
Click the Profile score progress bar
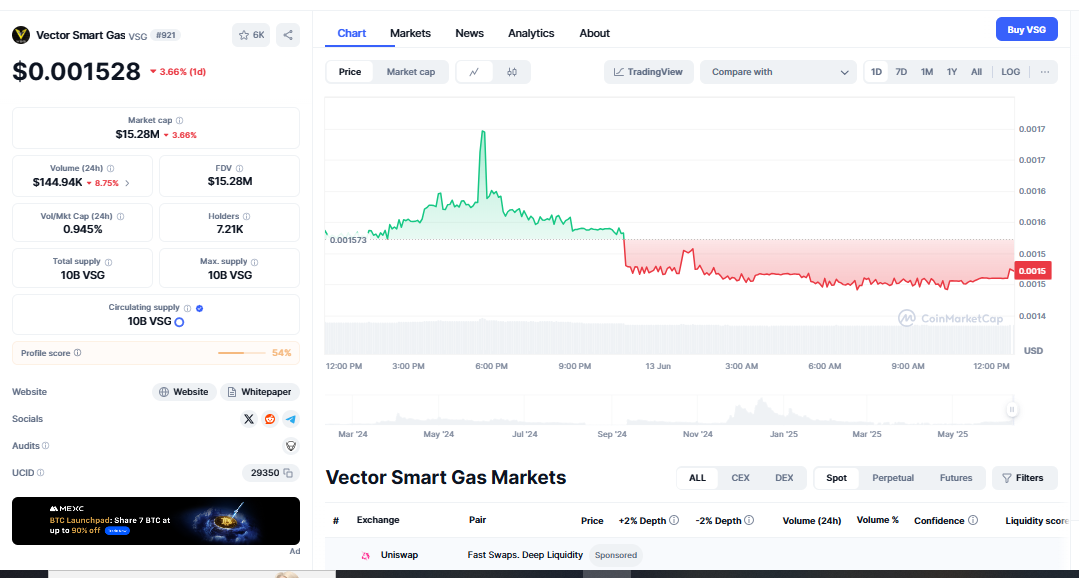click(242, 353)
